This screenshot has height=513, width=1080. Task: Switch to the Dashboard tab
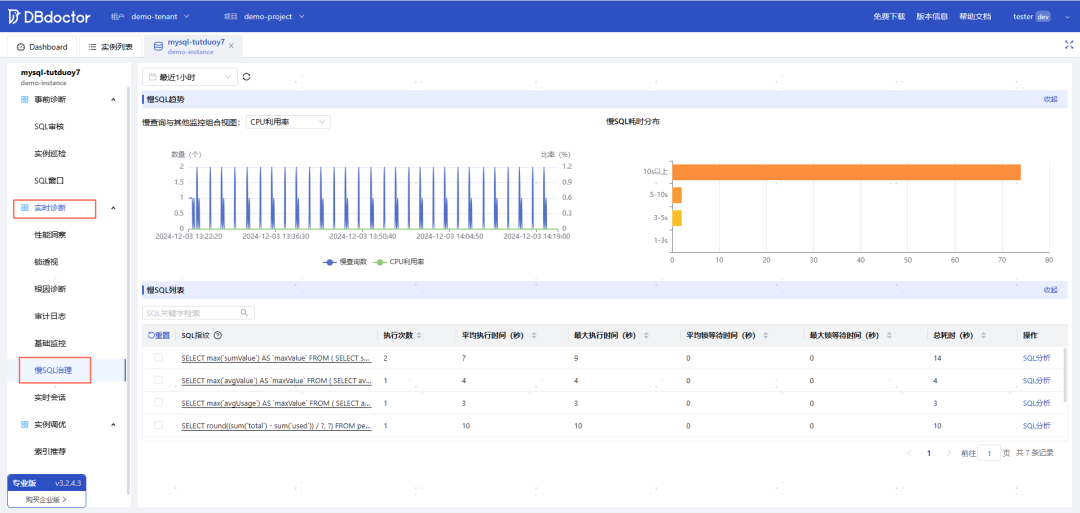[x=42, y=47]
